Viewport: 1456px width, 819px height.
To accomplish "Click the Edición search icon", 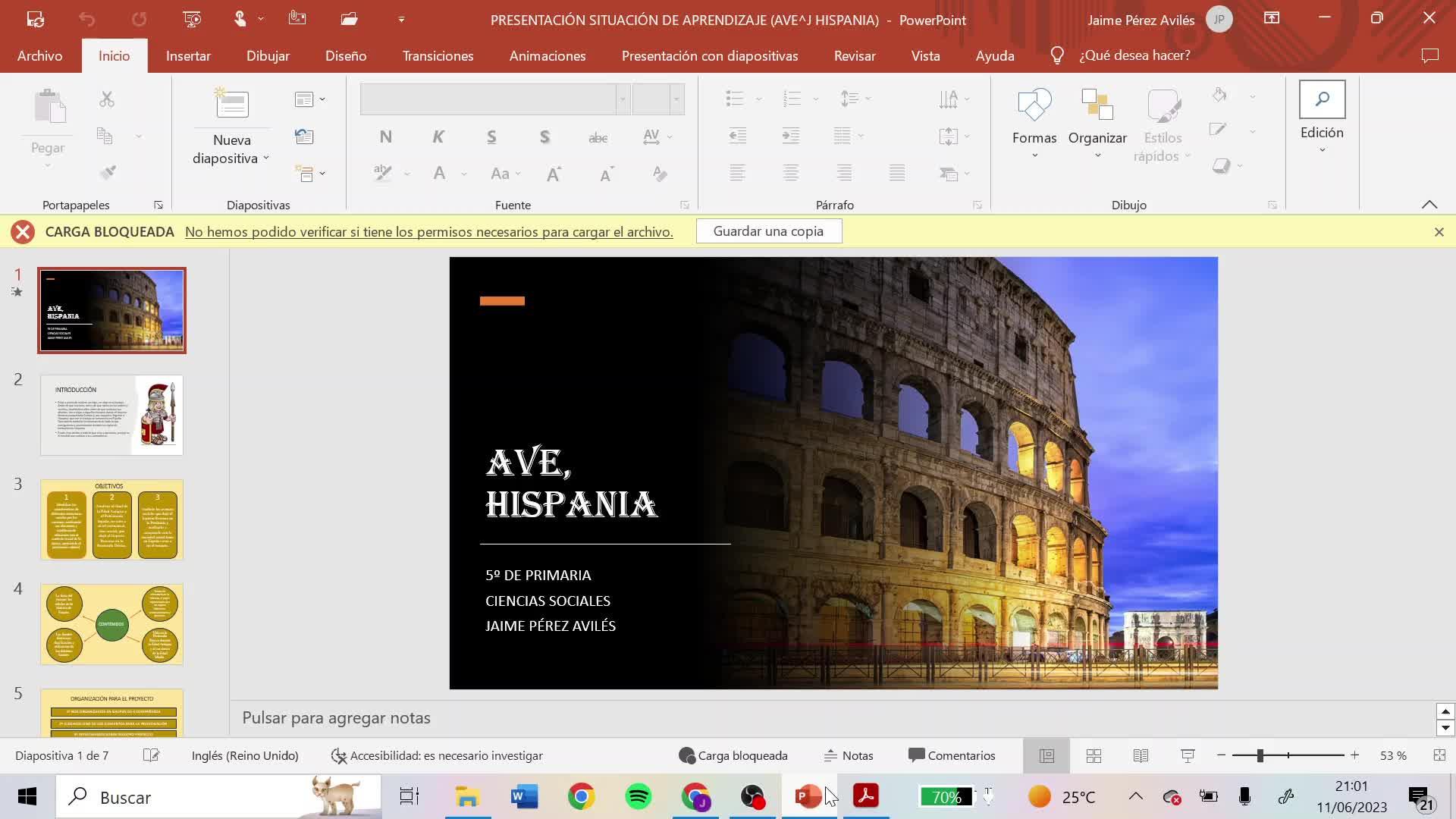I will pyautogui.click(x=1322, y=100).
